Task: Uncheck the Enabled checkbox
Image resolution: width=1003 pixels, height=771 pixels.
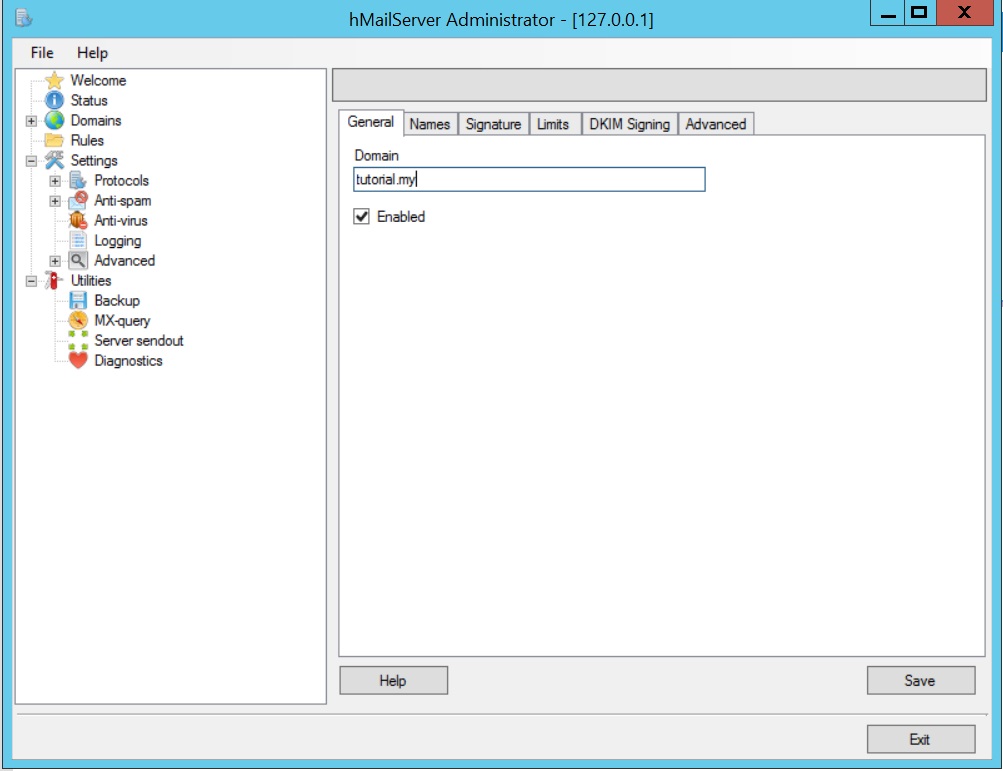Action: 361,216
